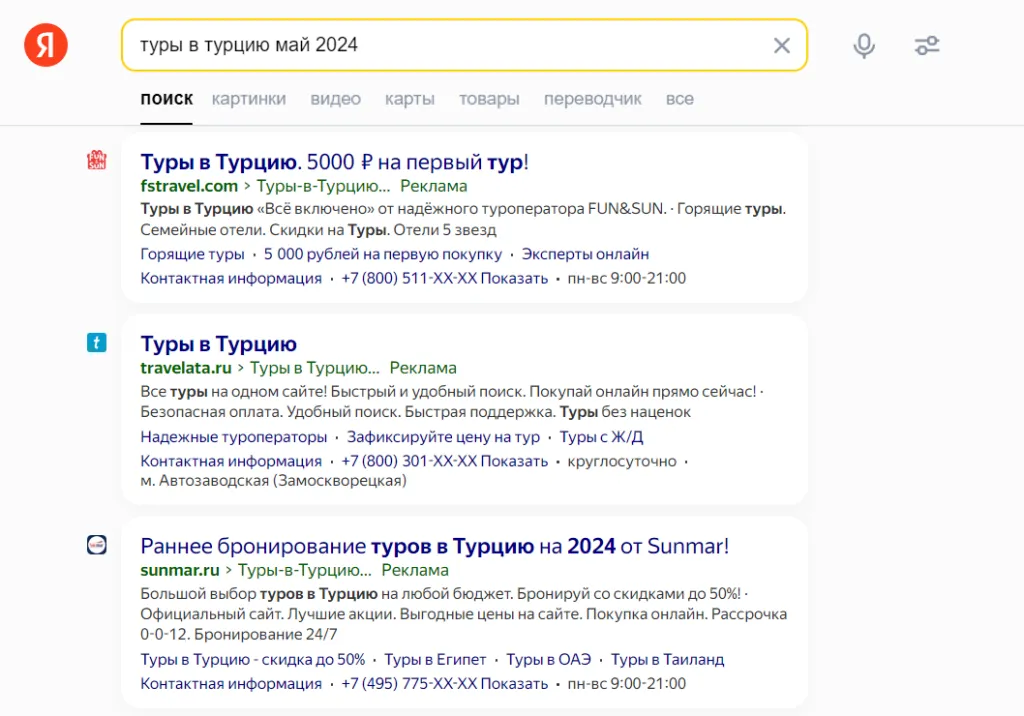Click the Travelata favicon icon

97,342
